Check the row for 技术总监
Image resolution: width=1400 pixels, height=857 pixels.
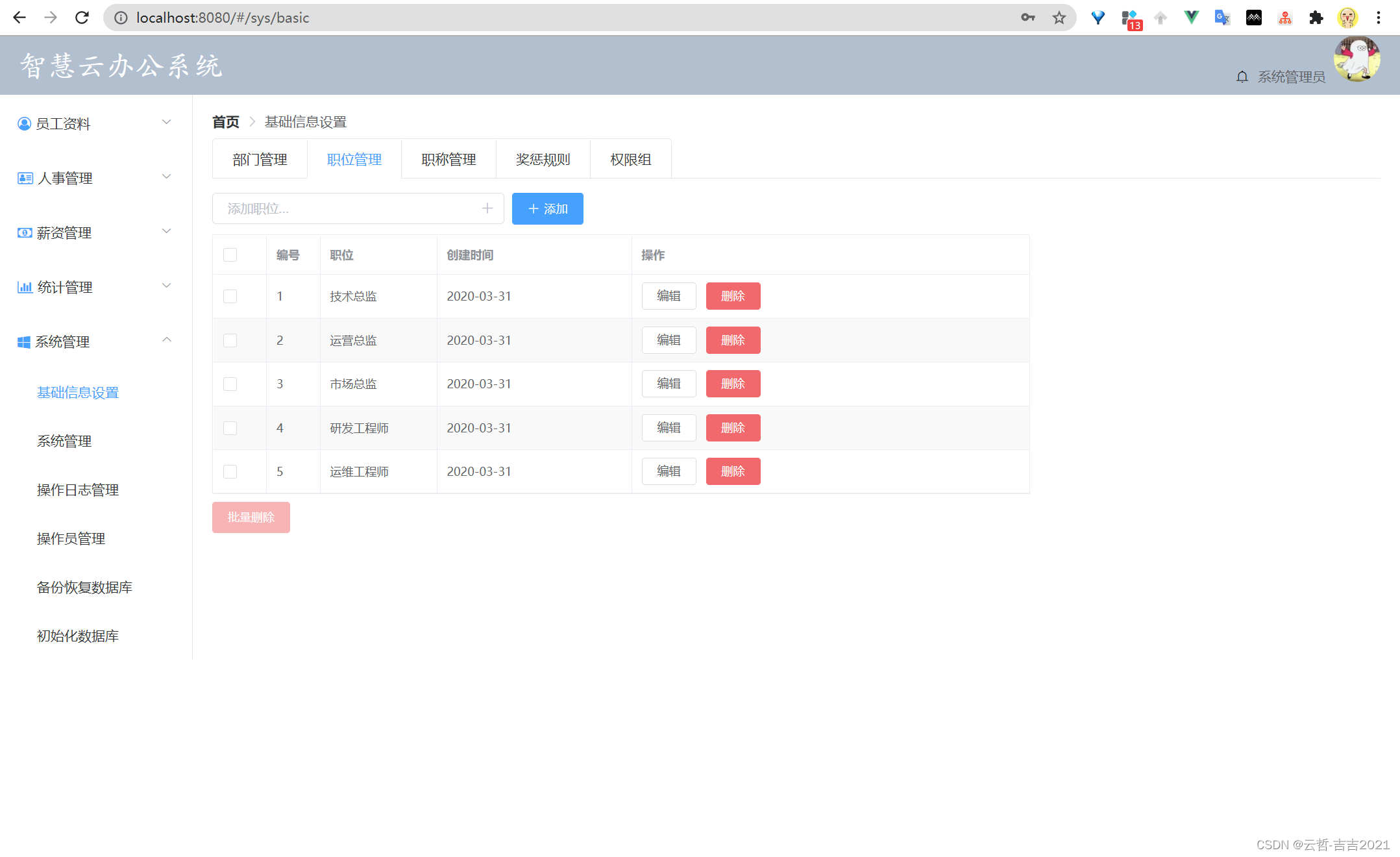tap(230, 297)
